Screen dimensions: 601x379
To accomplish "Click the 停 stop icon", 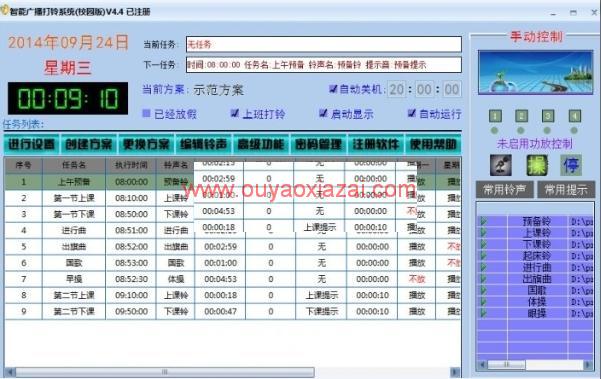I will (571, 165).
